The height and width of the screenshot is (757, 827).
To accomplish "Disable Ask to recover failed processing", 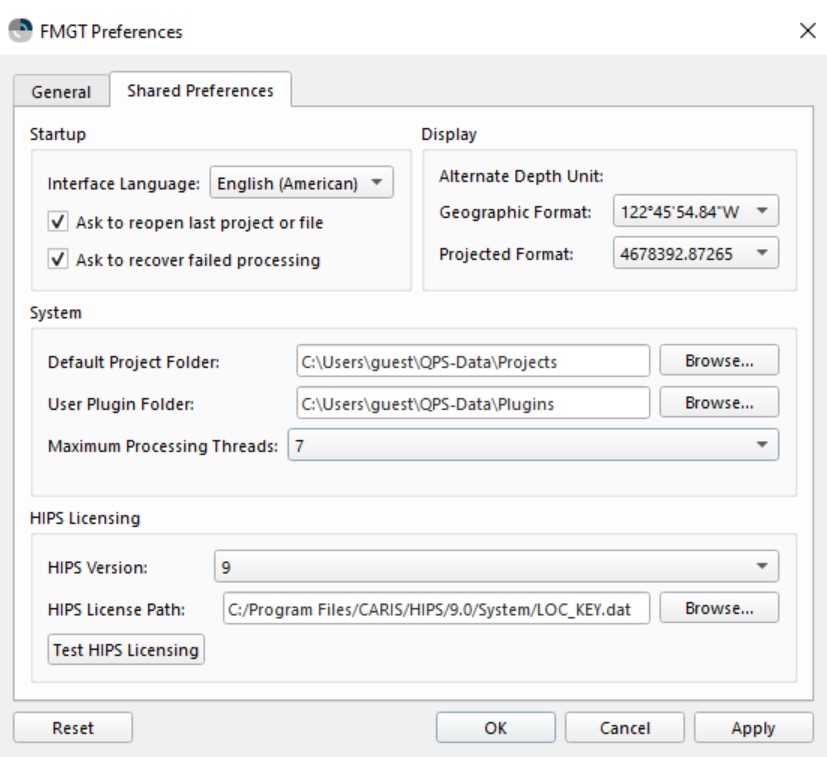I will [60, 260].
